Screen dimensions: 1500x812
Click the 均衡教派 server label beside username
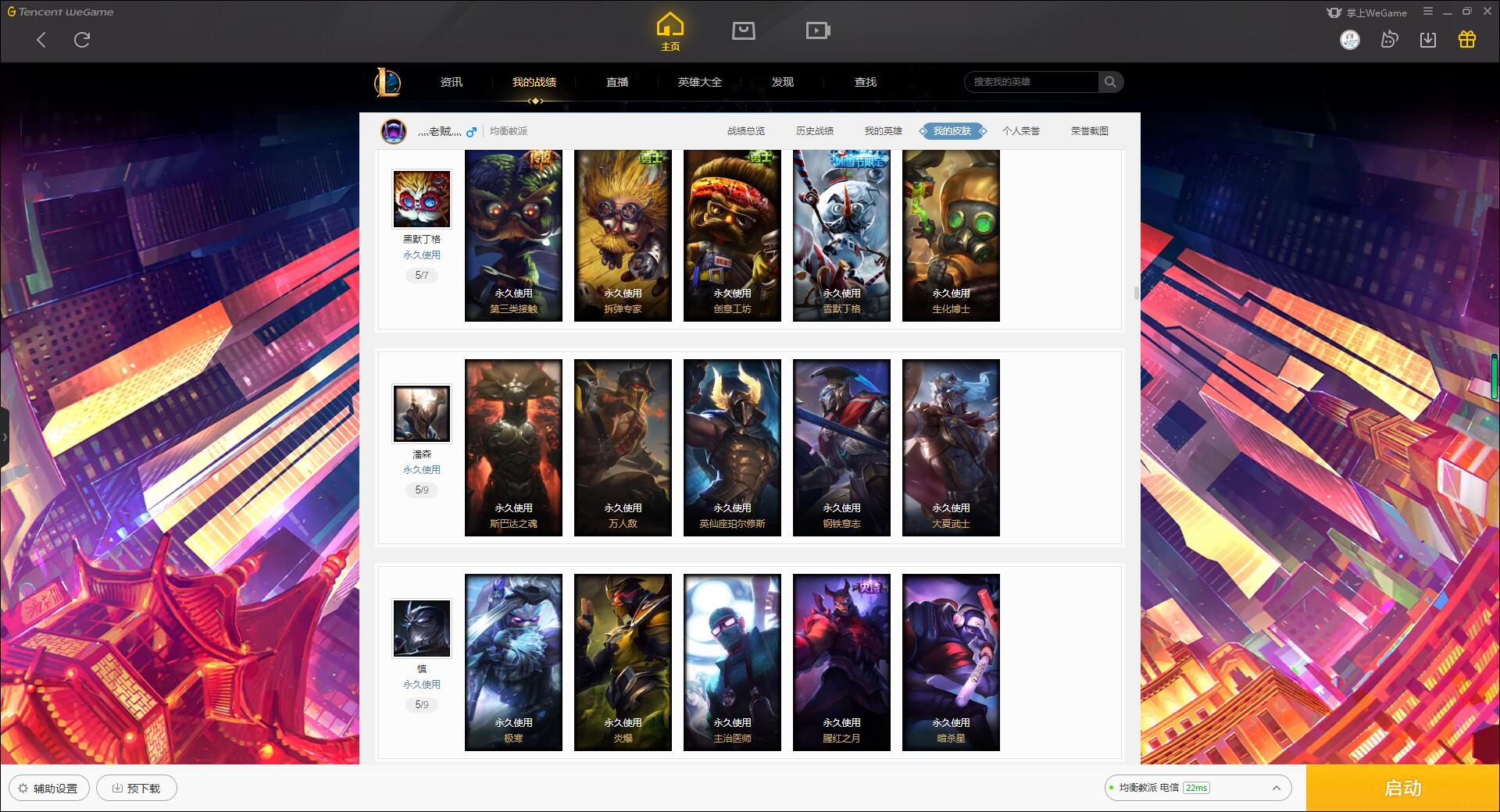point(509,131)
